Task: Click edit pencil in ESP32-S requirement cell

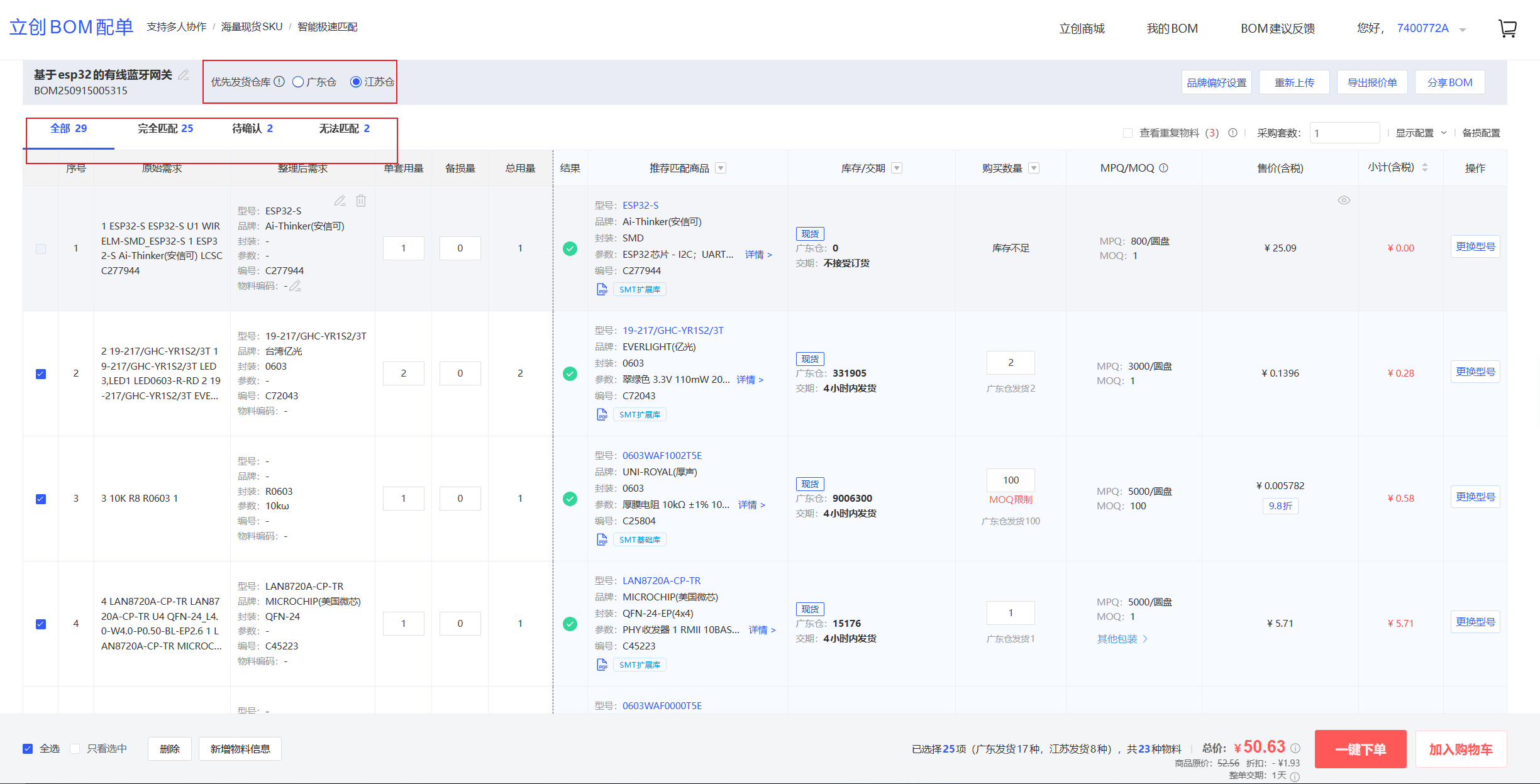Action: pyautogui.click(x=340, y=201)
